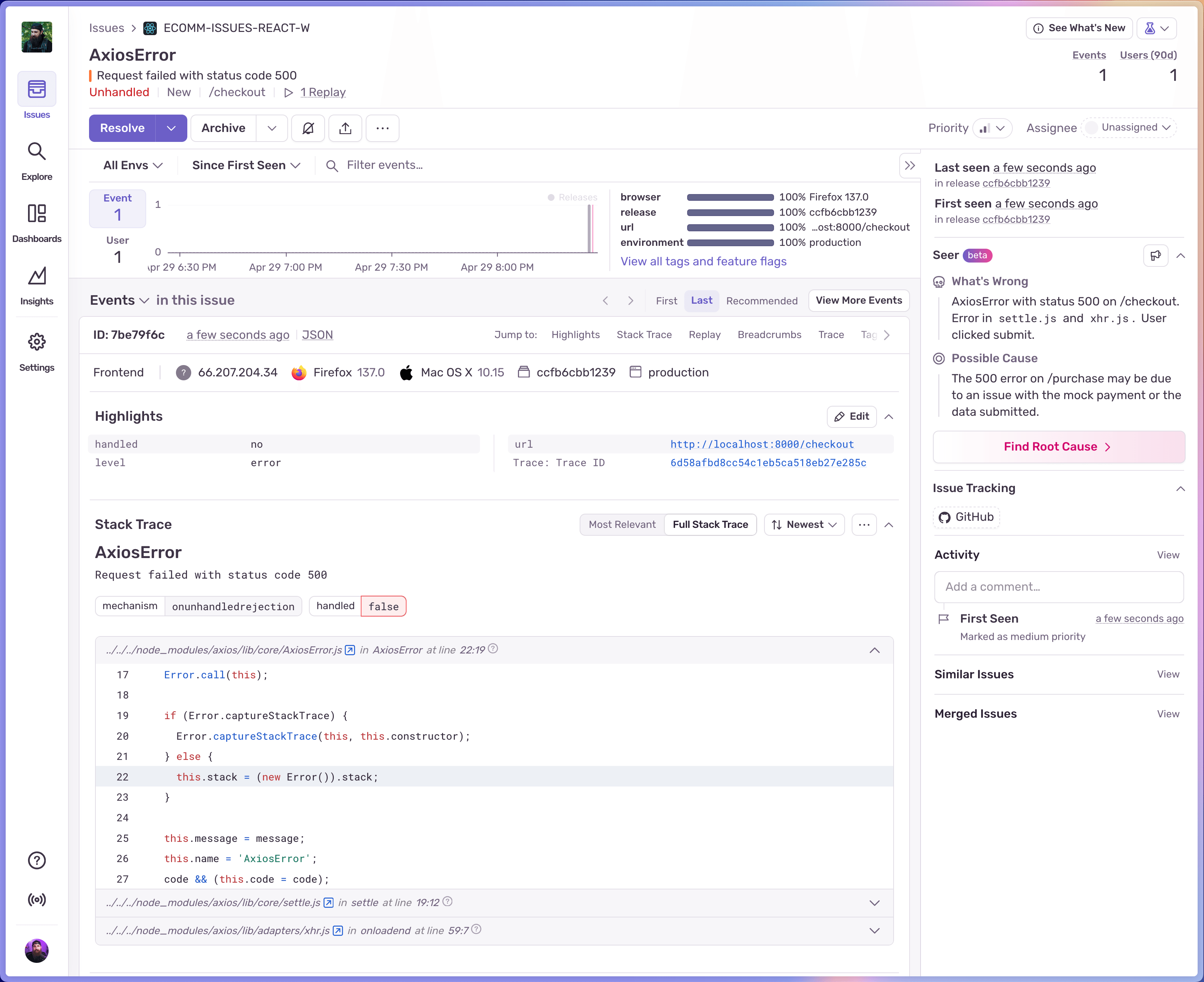Open the help question mark icon

tap(37, 860)
